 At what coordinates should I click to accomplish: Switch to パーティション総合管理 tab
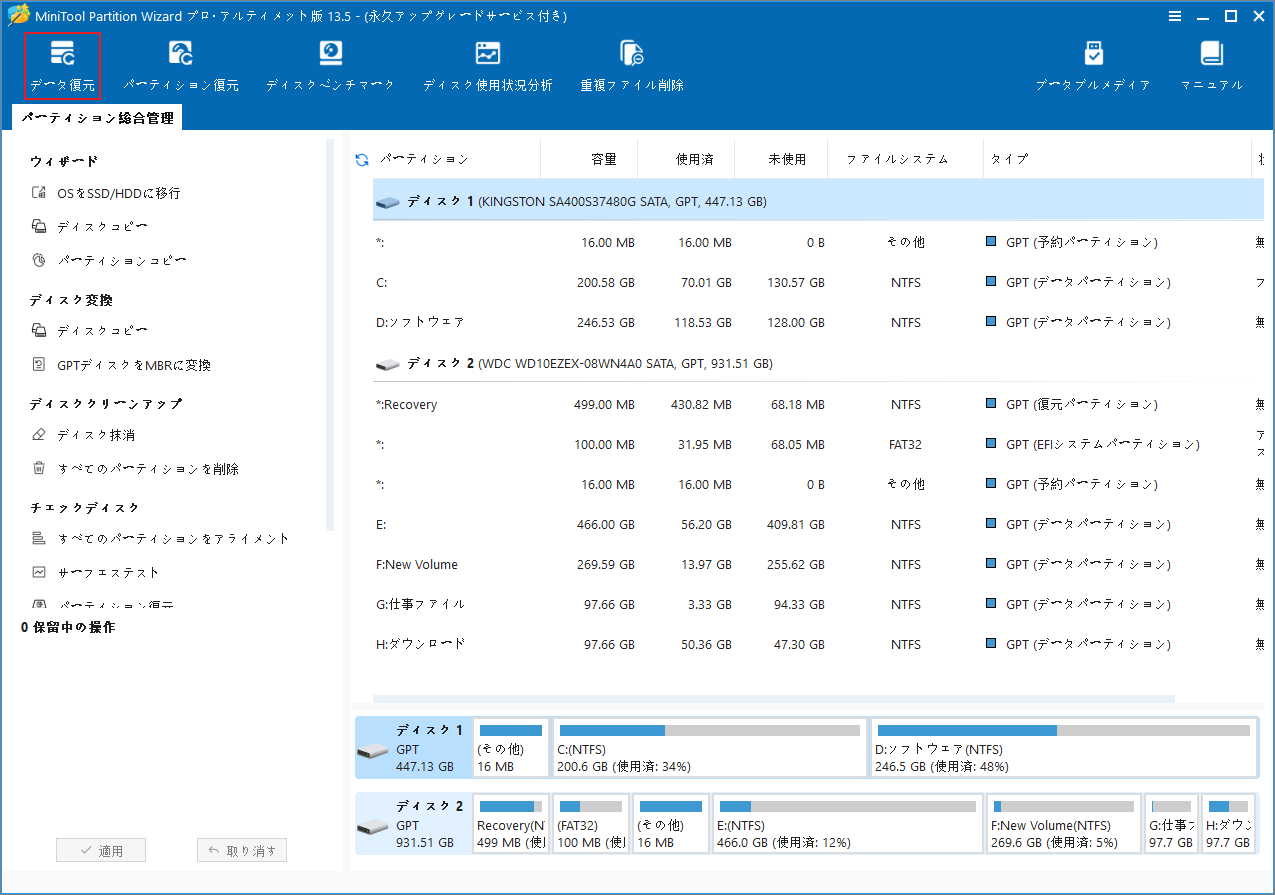(x=100, y=116)
